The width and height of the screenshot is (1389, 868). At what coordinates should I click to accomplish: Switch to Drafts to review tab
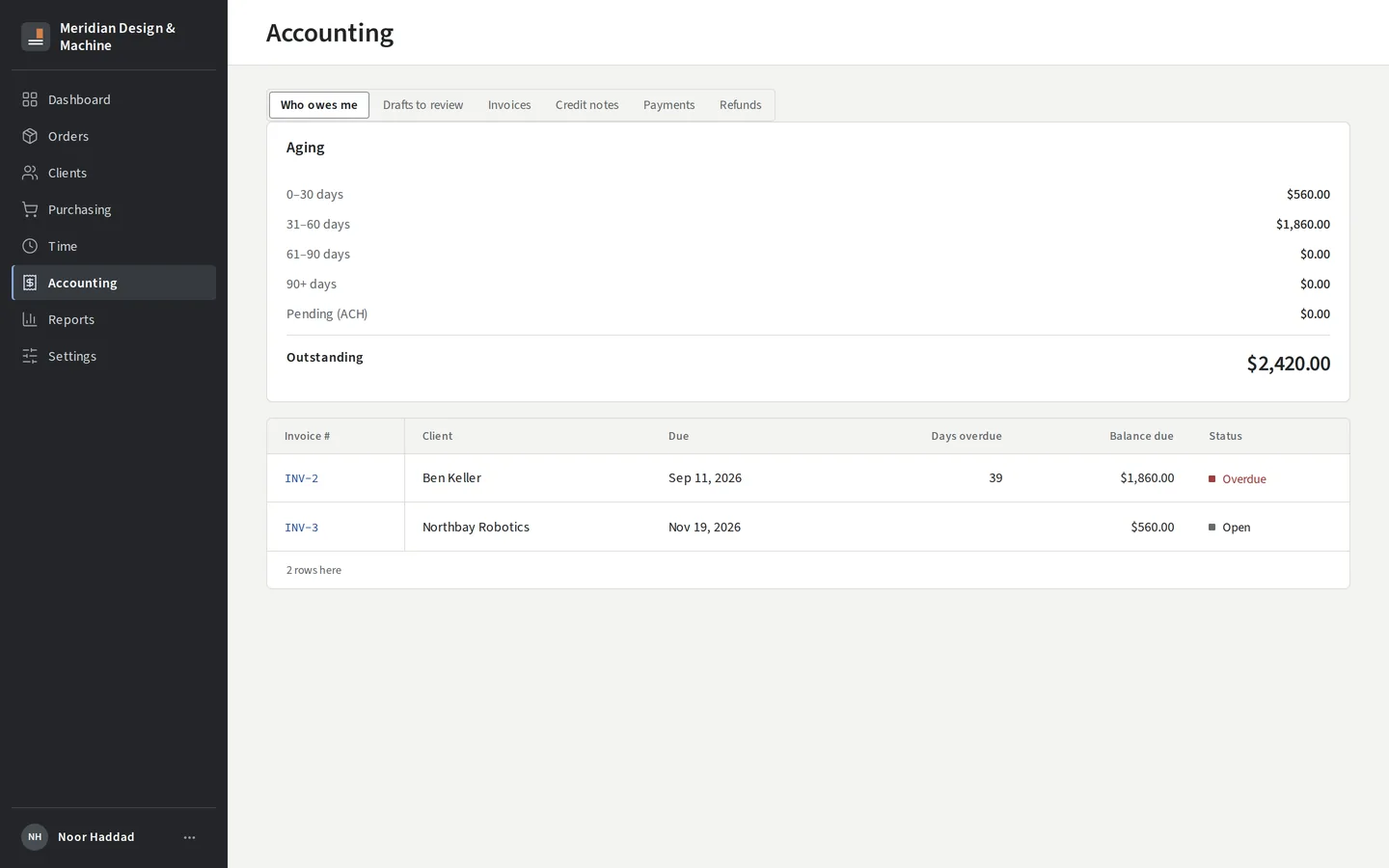coord(422,105)
